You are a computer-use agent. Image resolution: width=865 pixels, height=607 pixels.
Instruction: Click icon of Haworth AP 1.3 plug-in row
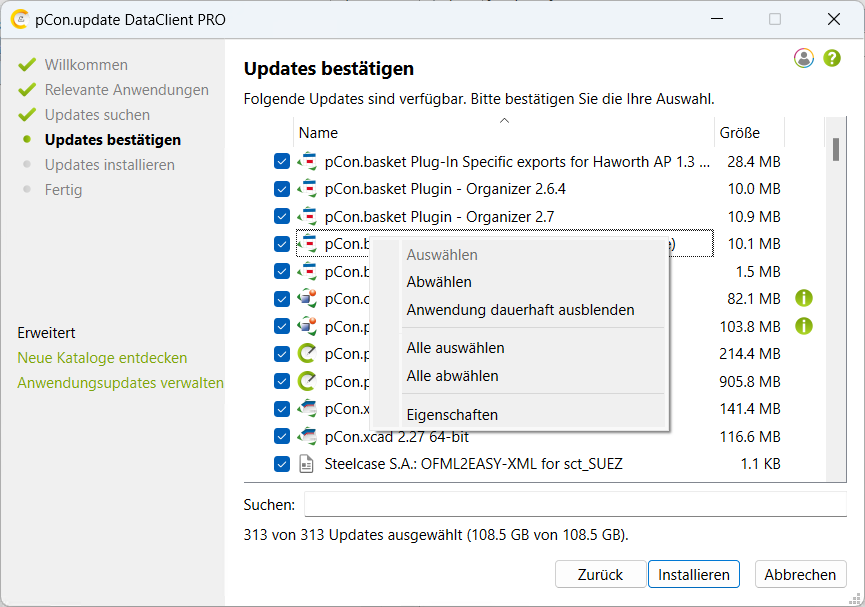tap(307, 162)
